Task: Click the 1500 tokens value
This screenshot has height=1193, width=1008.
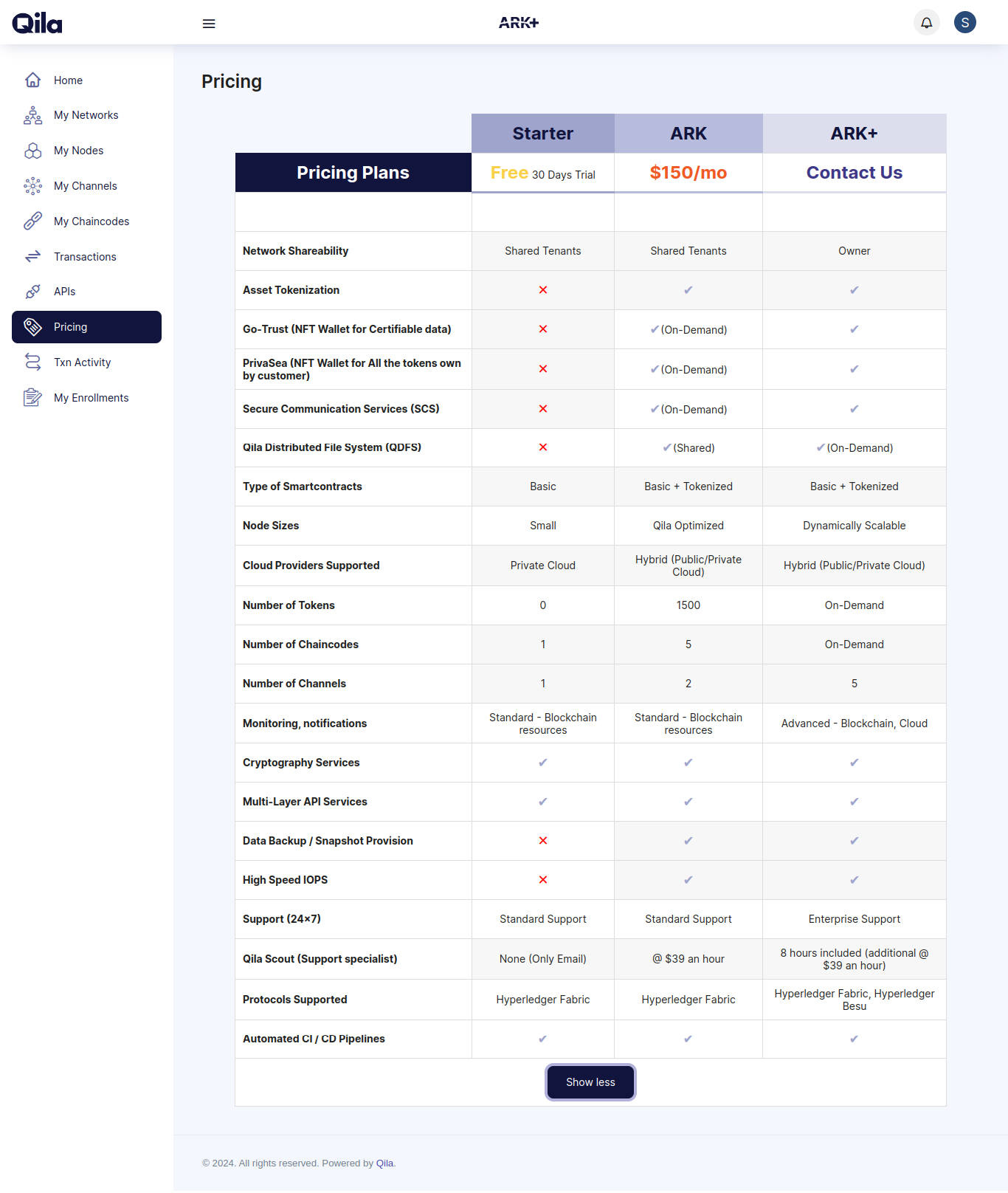Action: click(688, 605)
